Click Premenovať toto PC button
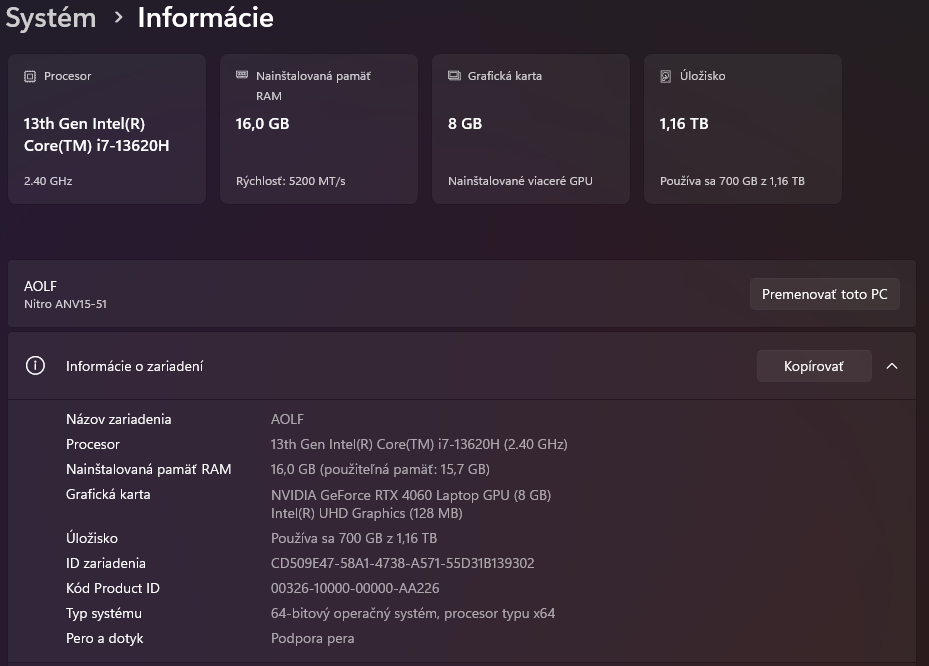Screen dimensions: 929x666 pyautogui.click(x=825, y=294)
